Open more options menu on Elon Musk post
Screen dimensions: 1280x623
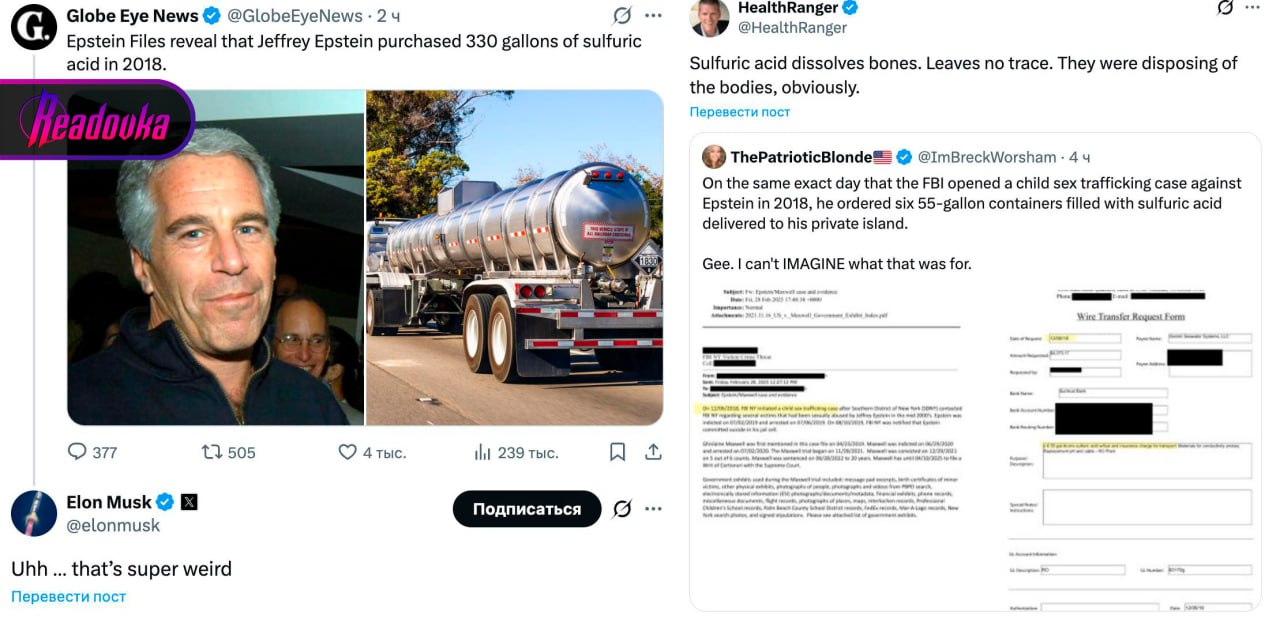[653, 509]
